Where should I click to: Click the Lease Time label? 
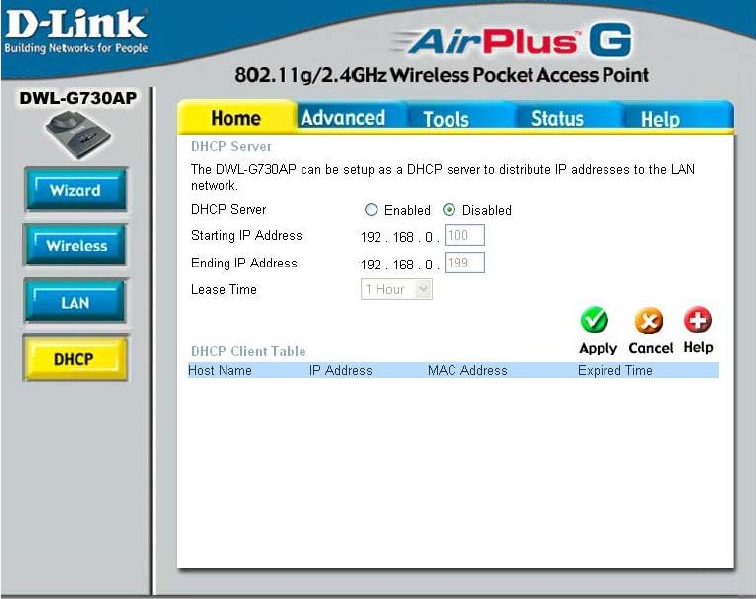tap(224, 289)
